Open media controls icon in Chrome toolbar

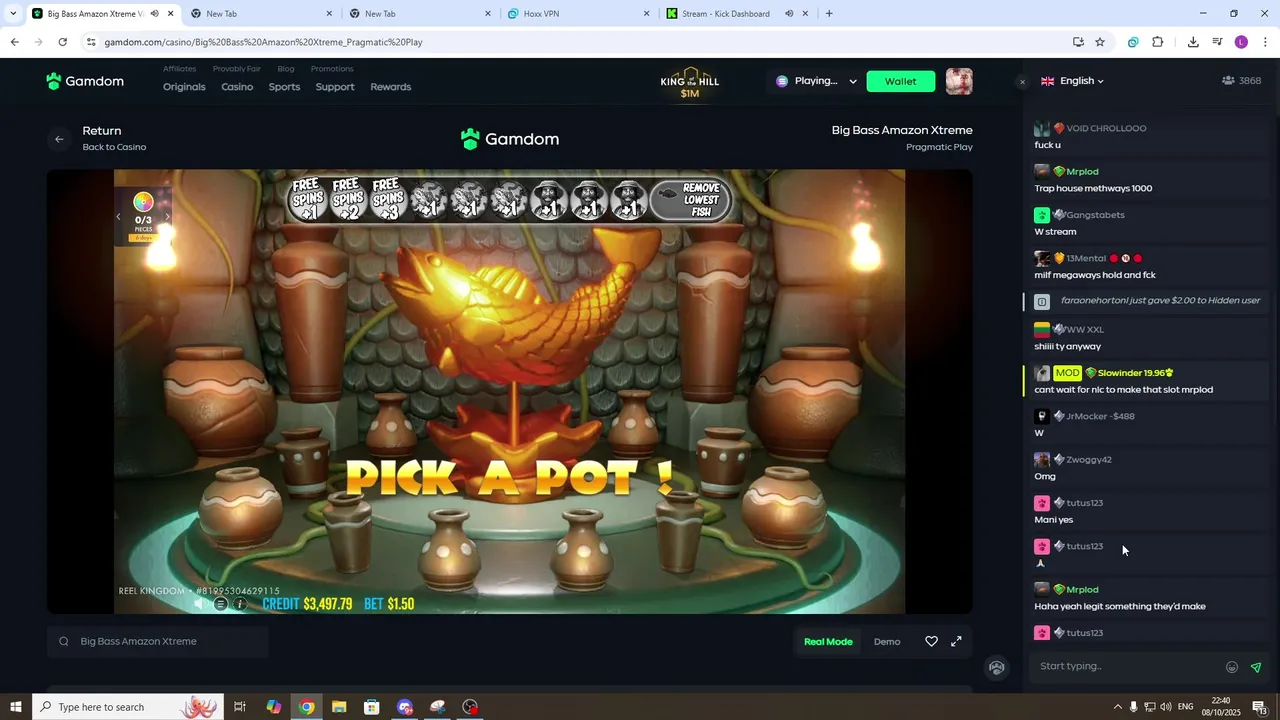pyautogui.click(x=1217, y=42)
